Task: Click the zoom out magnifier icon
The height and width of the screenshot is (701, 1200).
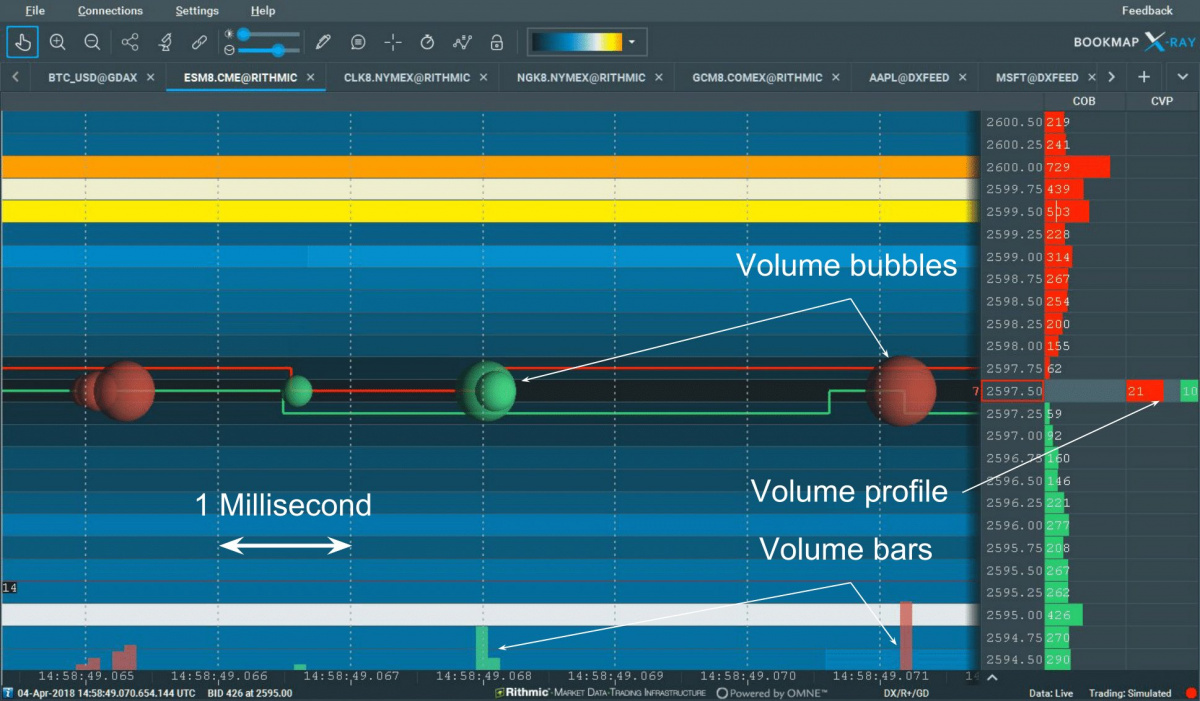Action: pos(92,42)
